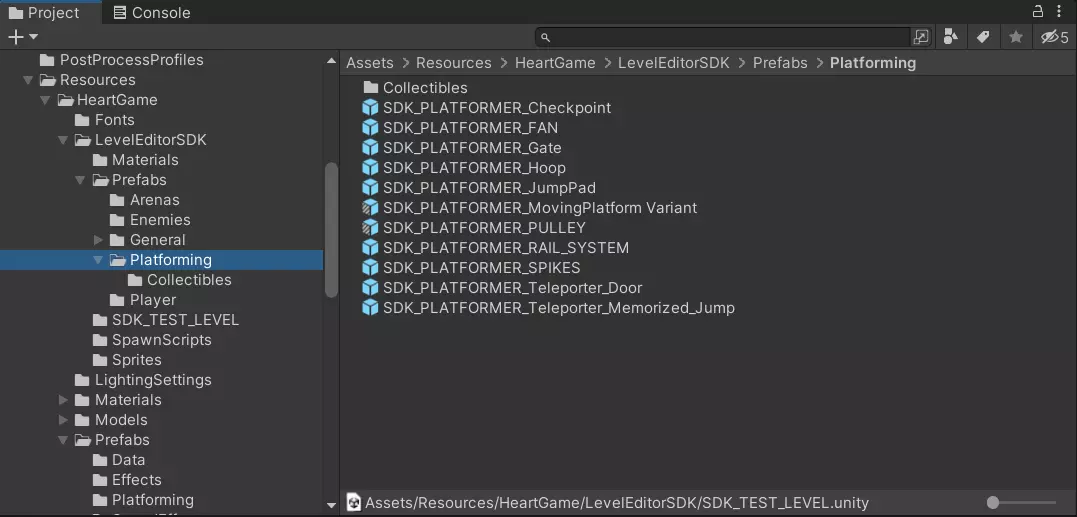The image size is (1077, 517).
Task: Select the SDK_PLATFORMER_PULLEY variant prefab icon
Action: pyautogui.click(x=370, y=227)
